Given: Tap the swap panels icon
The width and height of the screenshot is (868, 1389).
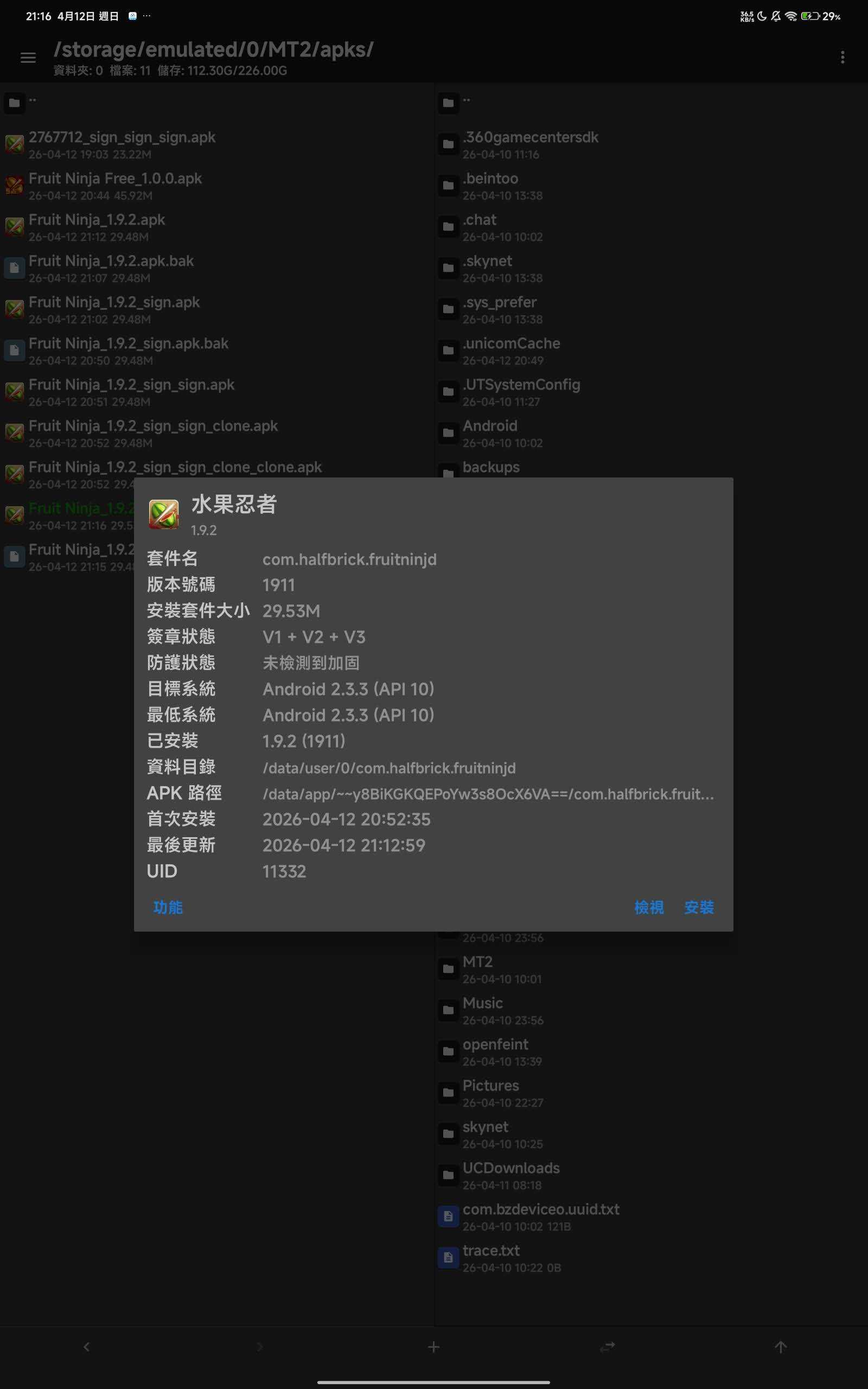Looking at the screenshot, I should pos(608,1347).
